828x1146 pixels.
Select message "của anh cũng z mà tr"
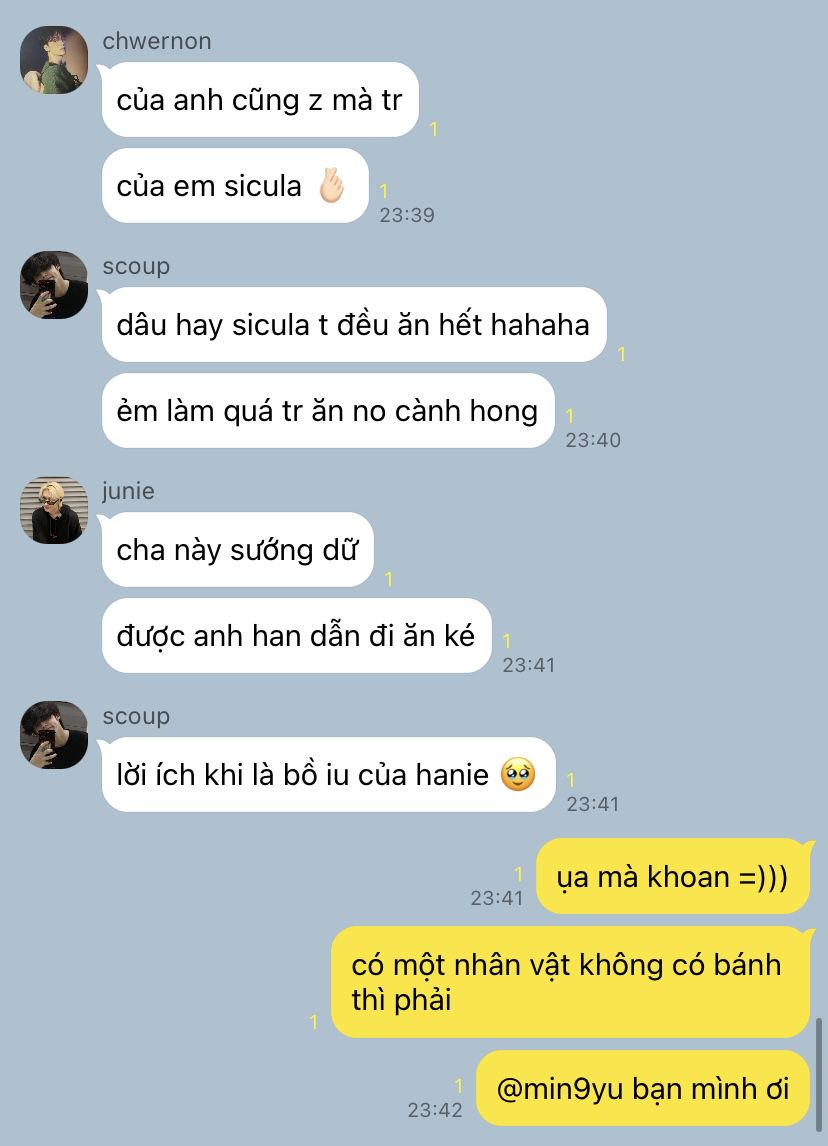coord(259,99)
